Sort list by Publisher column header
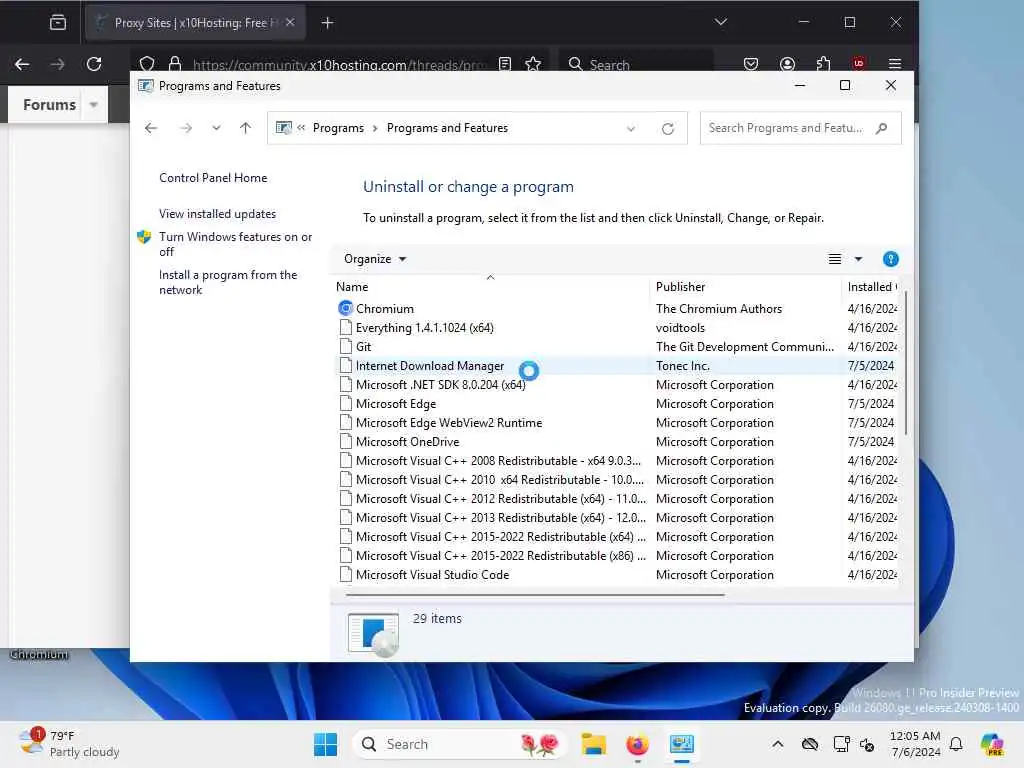Screen dimensions: 1024x768 tap(744, 287)
